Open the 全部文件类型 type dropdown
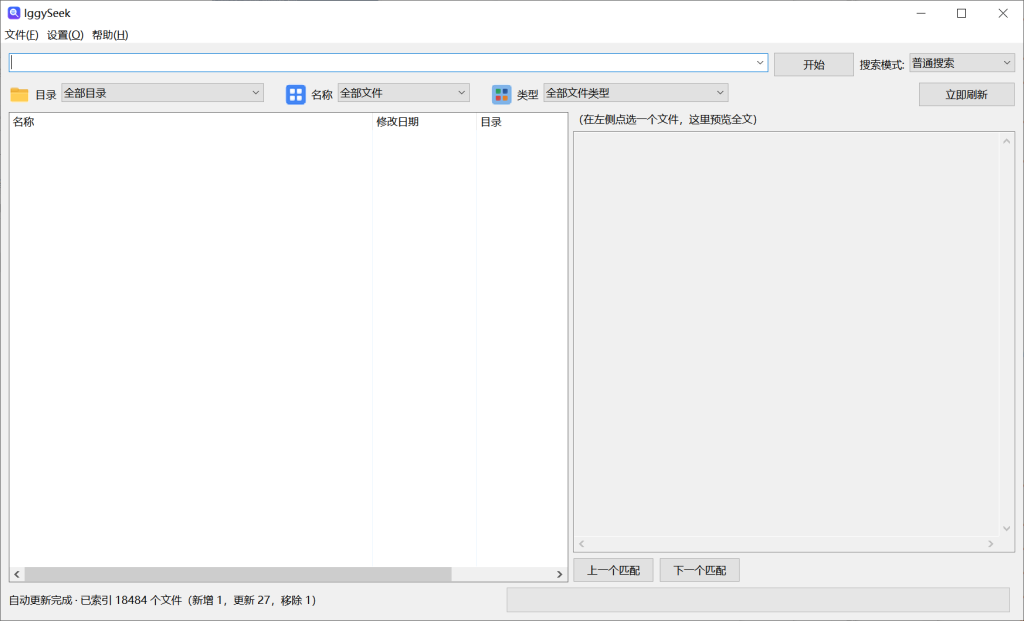The image size is (1024, 621). pyautogui.click(x=635, y=93)
